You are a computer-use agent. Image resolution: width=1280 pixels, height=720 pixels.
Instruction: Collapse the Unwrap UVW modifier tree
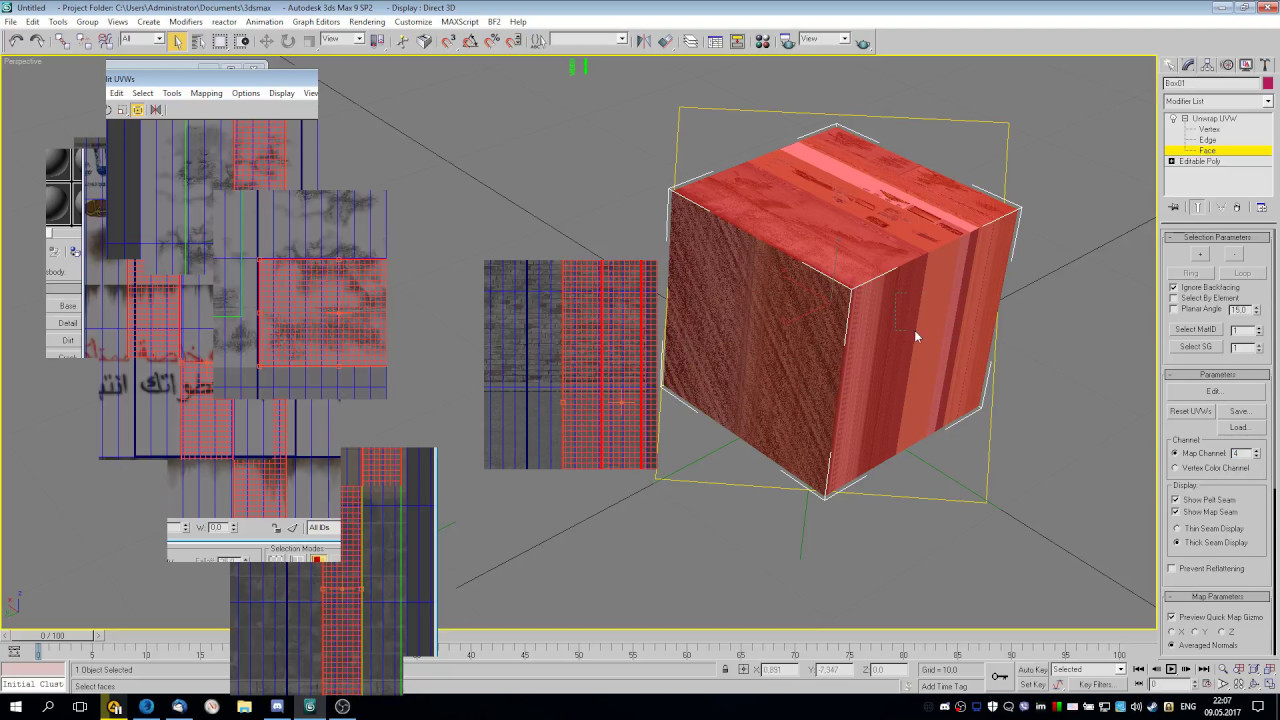pyautogui.click(x=1185, y=118)
